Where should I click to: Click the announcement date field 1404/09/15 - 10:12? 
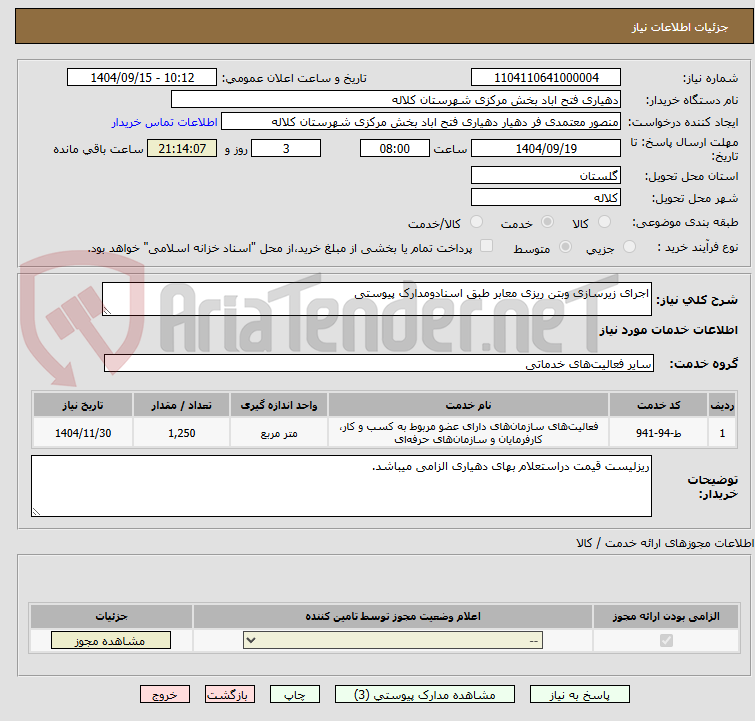click(x=142, y=78)
